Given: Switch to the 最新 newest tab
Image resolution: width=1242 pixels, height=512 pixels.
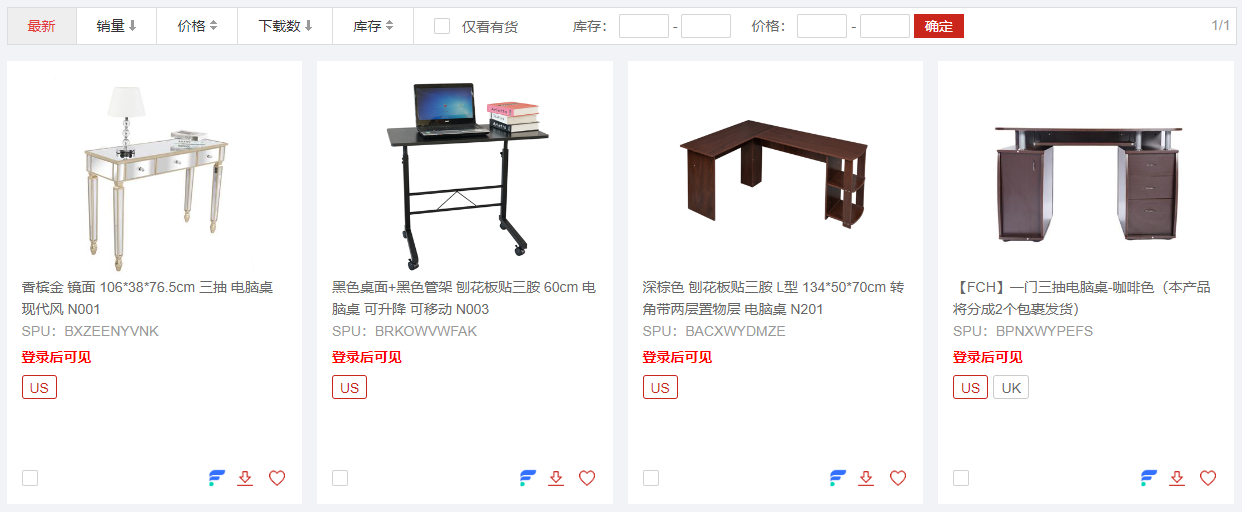Looking at the screenshot, I should [x=42, y=26].
